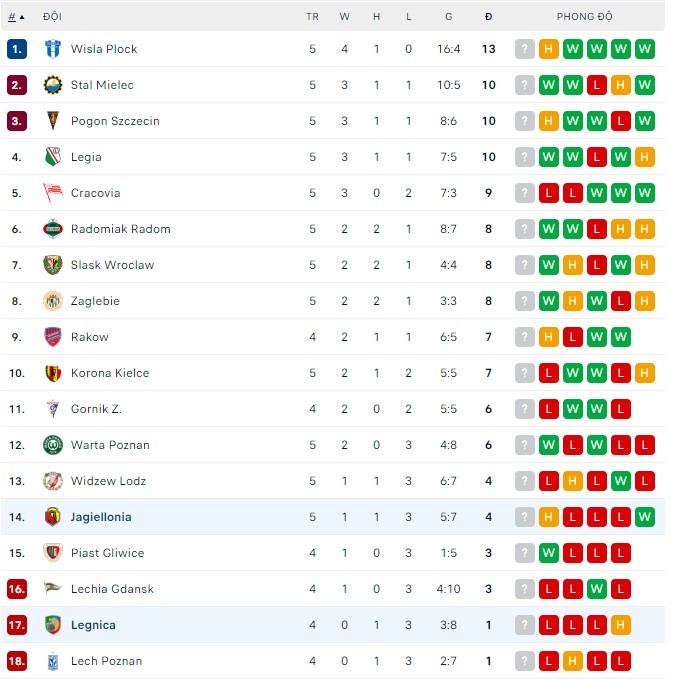Click the Lechia Gdansk pennant logo

coord(53,589)
